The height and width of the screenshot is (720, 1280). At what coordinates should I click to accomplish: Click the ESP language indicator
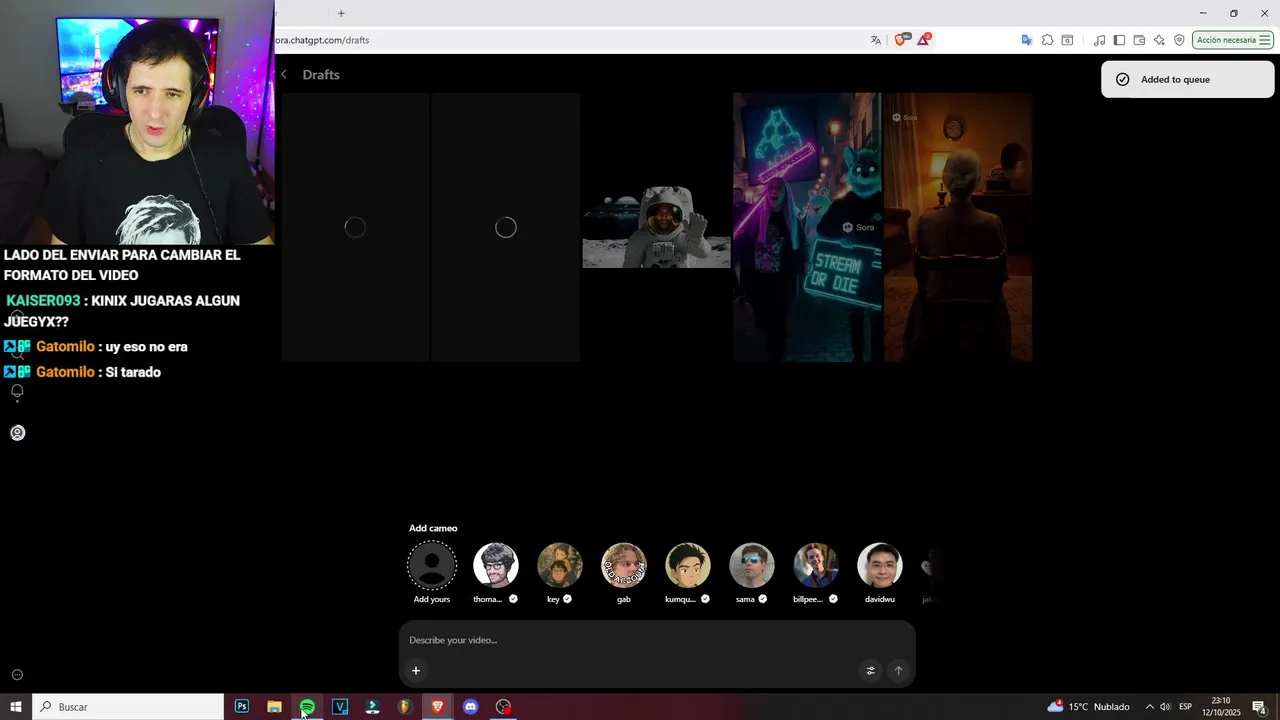click(1185, 707)
